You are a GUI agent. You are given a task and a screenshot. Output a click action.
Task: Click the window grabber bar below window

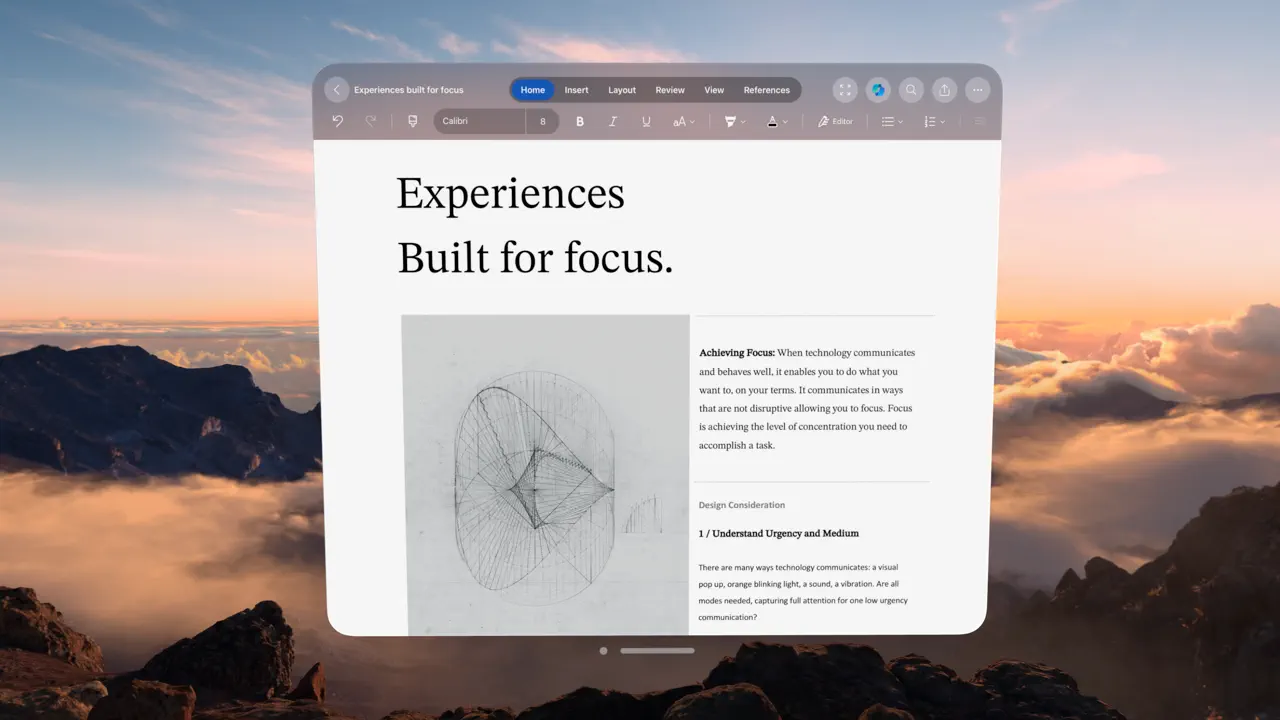657,651
